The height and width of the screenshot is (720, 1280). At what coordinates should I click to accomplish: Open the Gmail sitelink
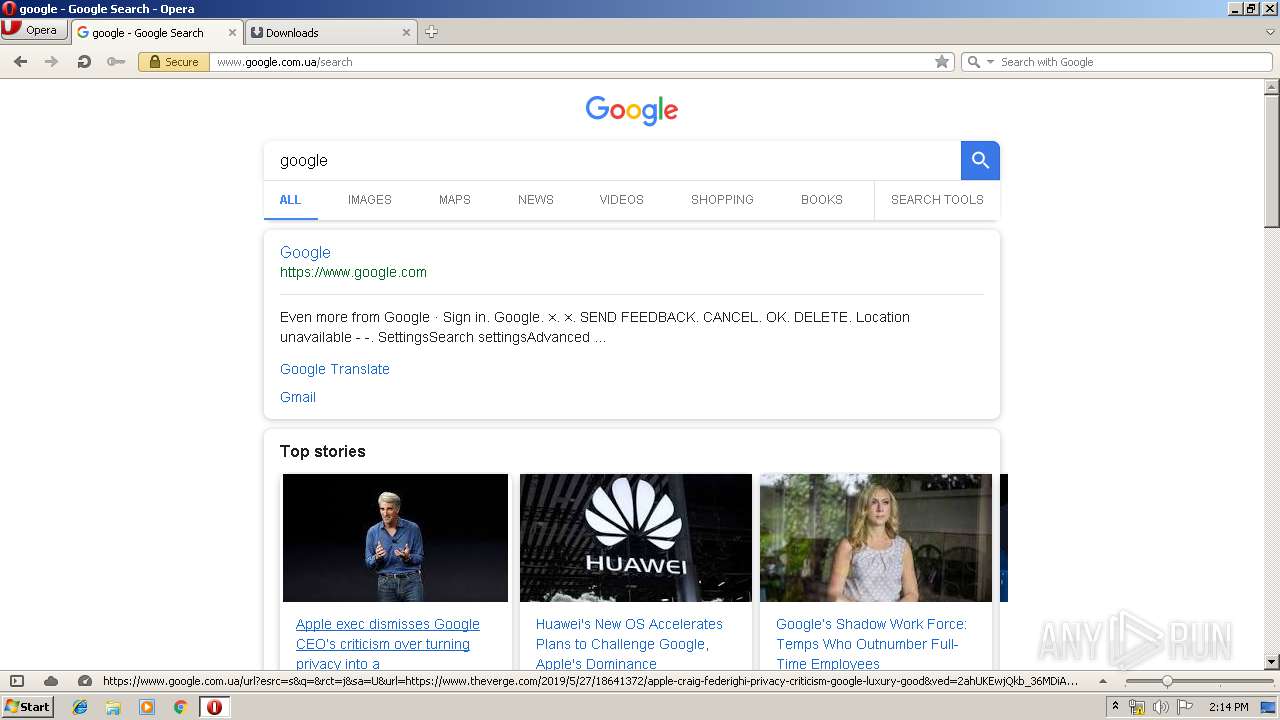pos(298,397)
